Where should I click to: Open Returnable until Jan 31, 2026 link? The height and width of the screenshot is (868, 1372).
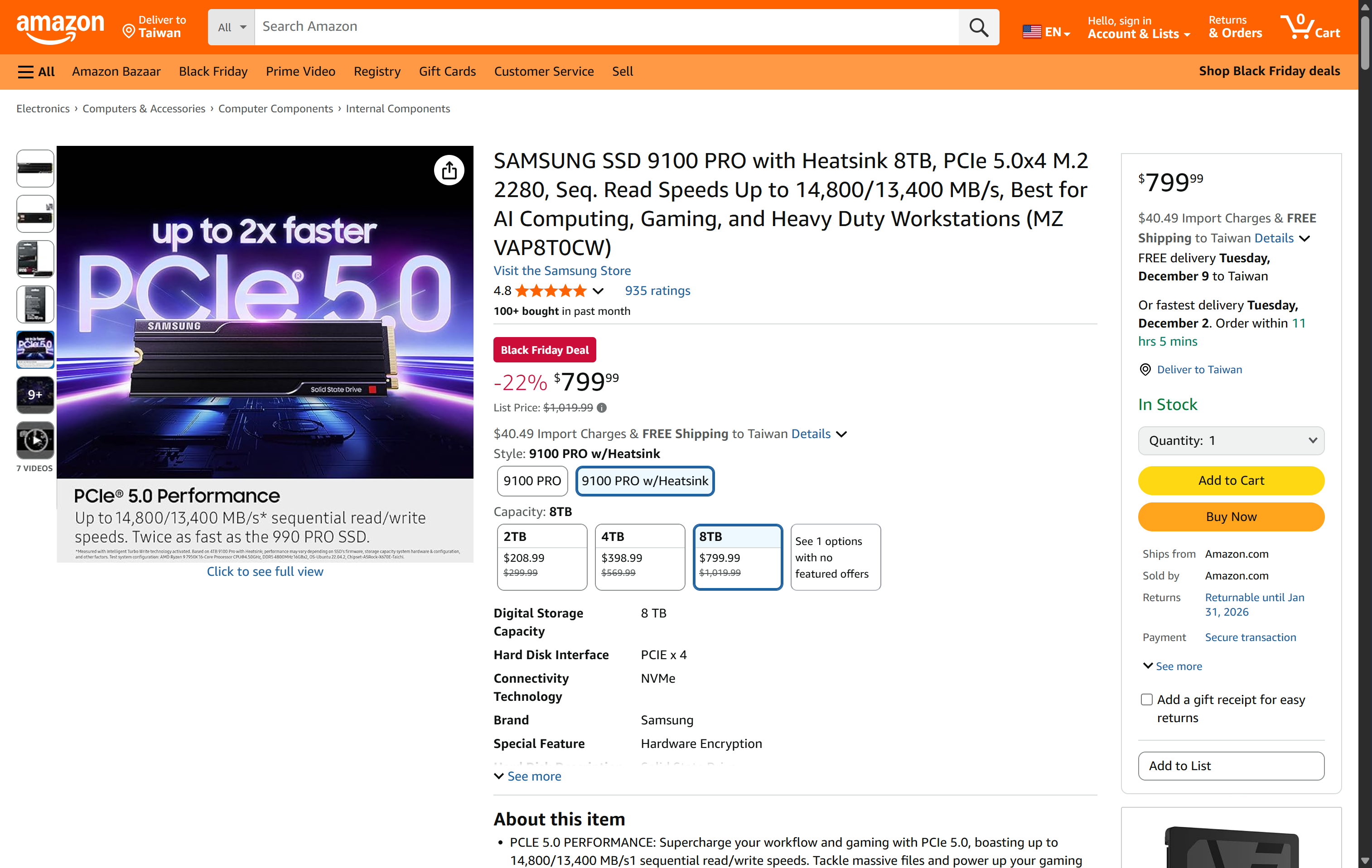tap(1255, 604)
